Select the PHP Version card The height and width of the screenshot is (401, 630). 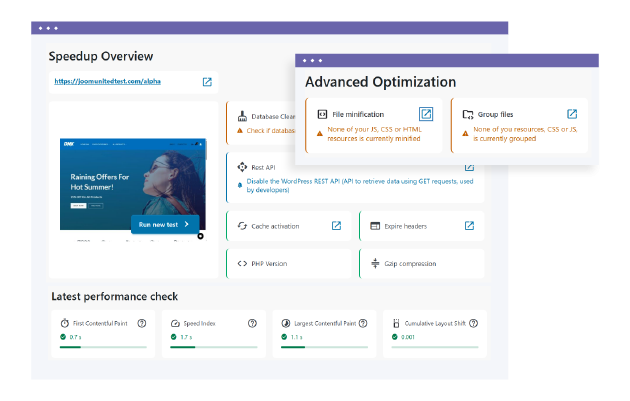[x=290, y=263]
